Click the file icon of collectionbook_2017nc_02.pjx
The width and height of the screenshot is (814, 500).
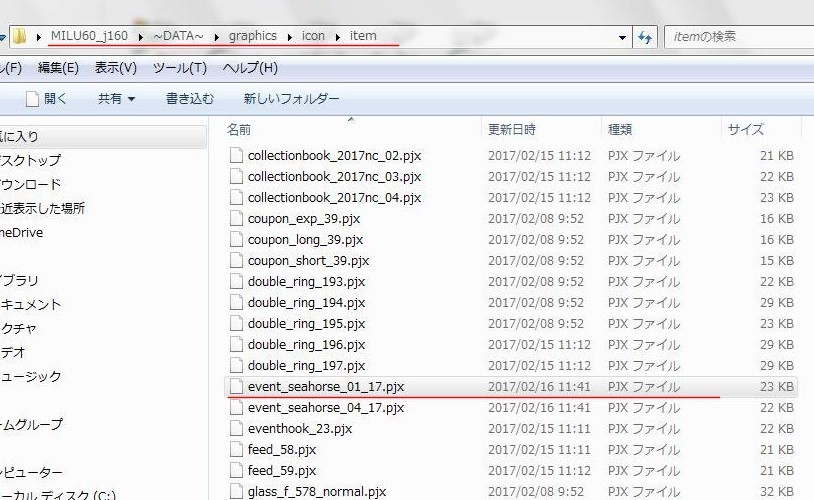pyautogui.click(x=236, y=155)
